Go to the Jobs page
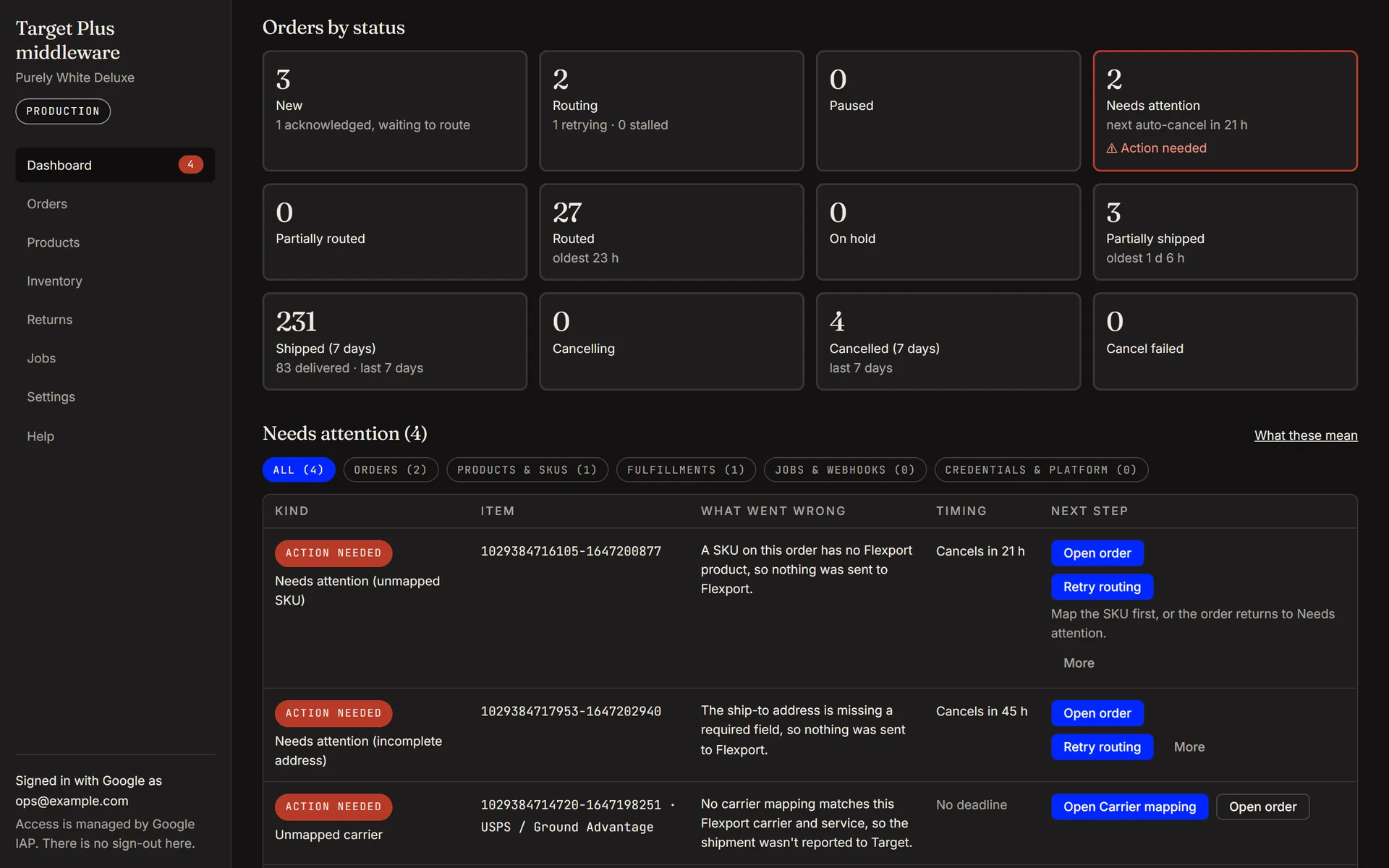This screenshot has height=868, width=1389. (115, 358)
